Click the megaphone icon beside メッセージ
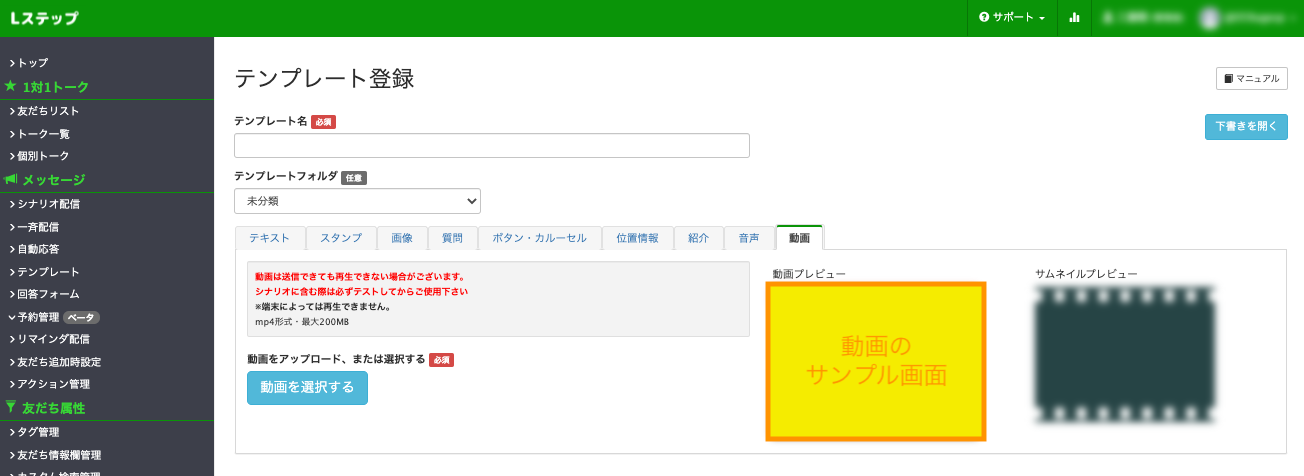The height and width of the screenshot is (476, 1304). tap(11, 180)
